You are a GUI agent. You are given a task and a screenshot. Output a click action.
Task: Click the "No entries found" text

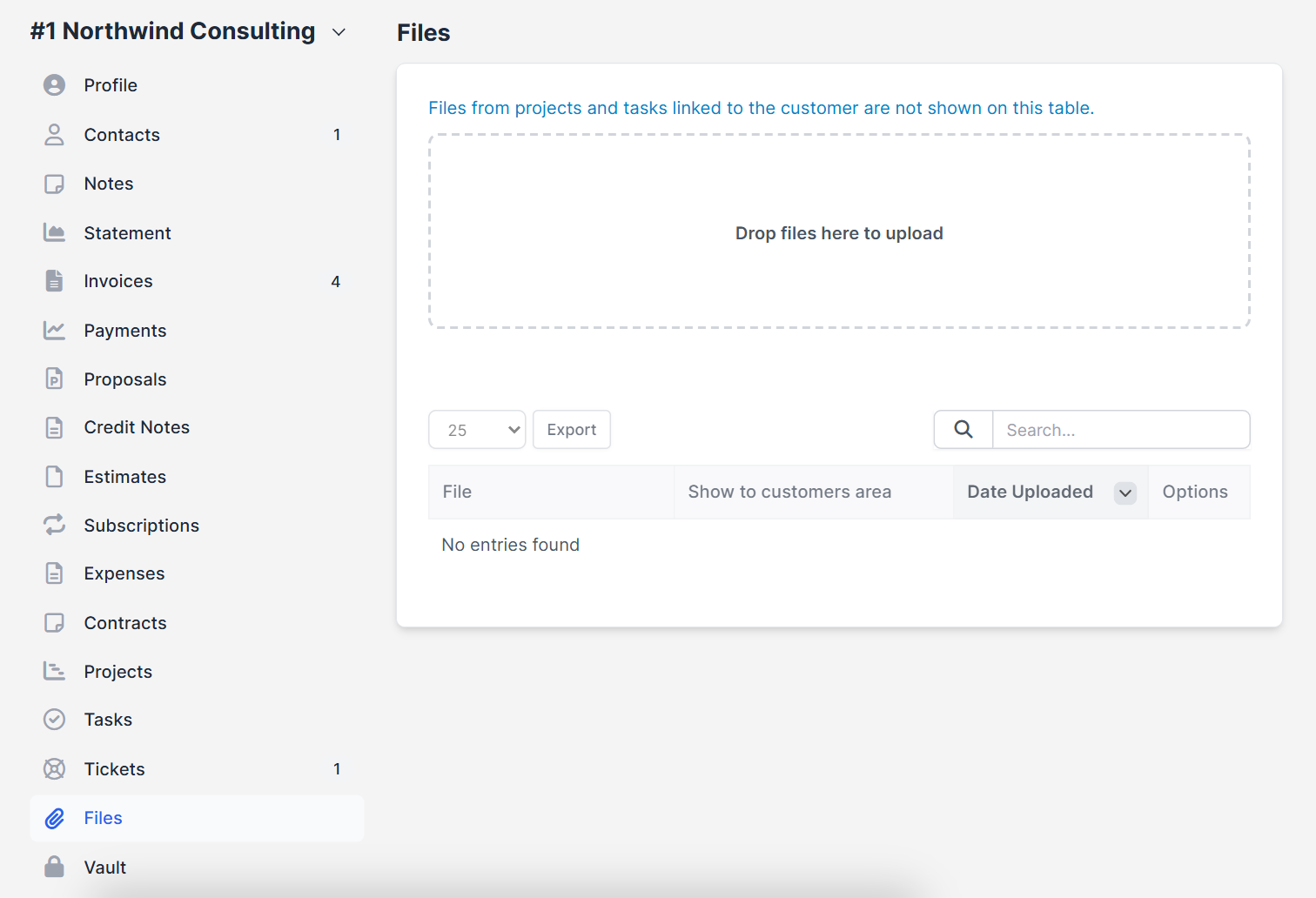click(x=511, y=545)
